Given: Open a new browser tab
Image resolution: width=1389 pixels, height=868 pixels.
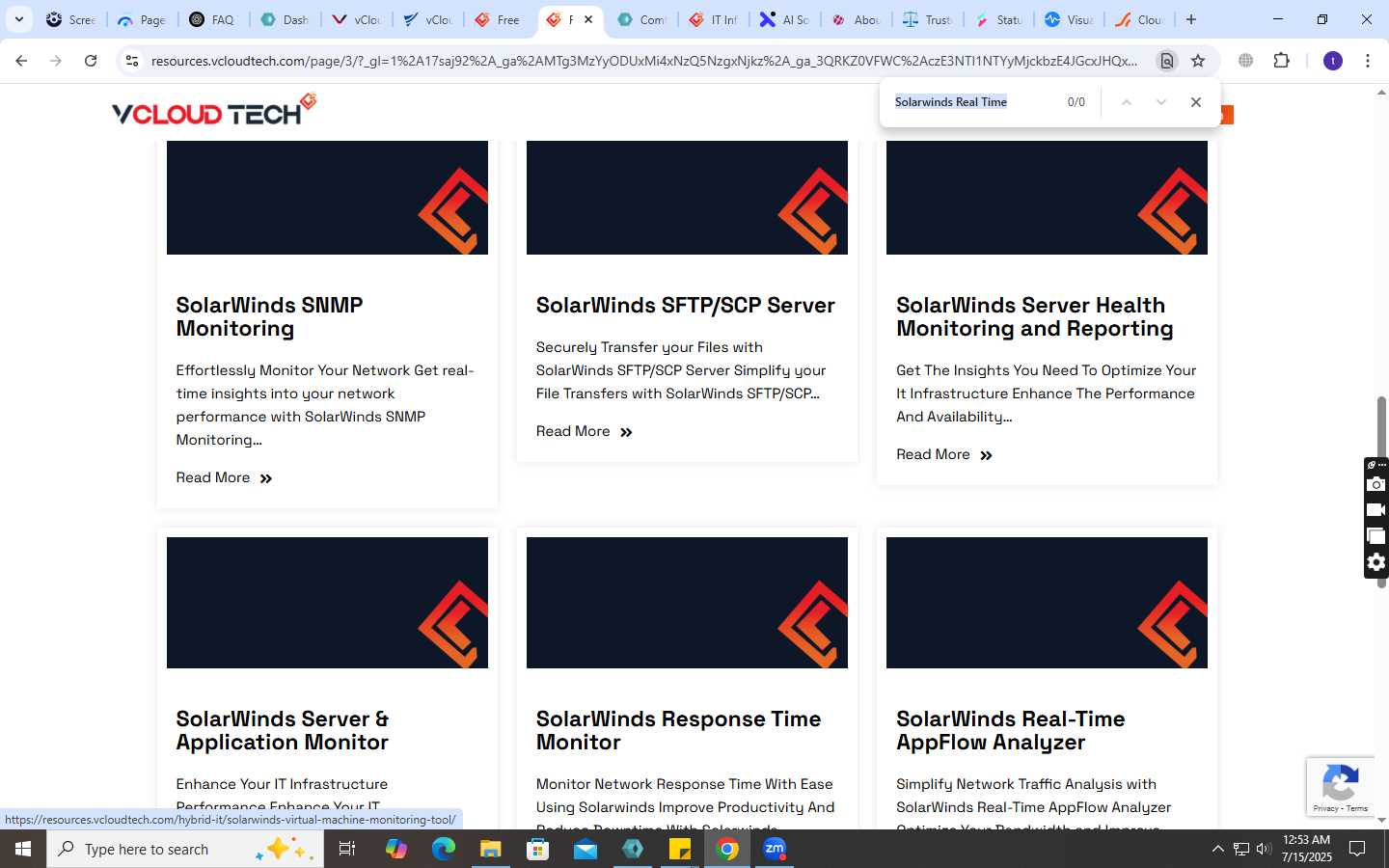Looking at the screenshot, I should pos(1191,19).
